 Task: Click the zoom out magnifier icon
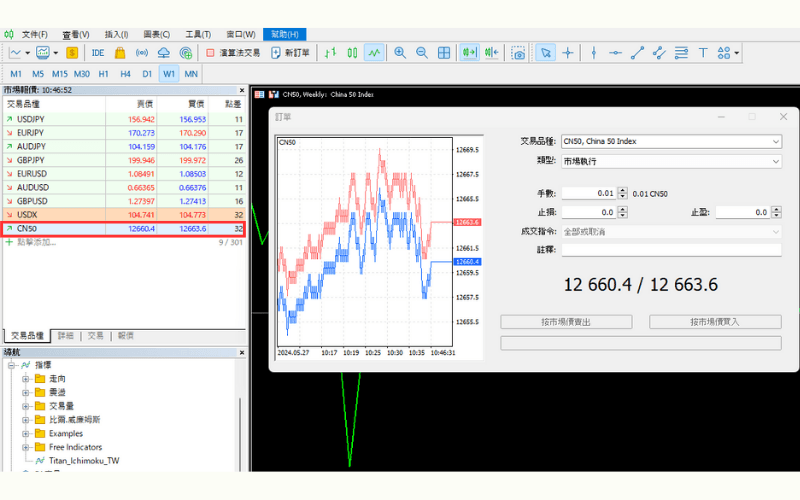pos(421,53)
